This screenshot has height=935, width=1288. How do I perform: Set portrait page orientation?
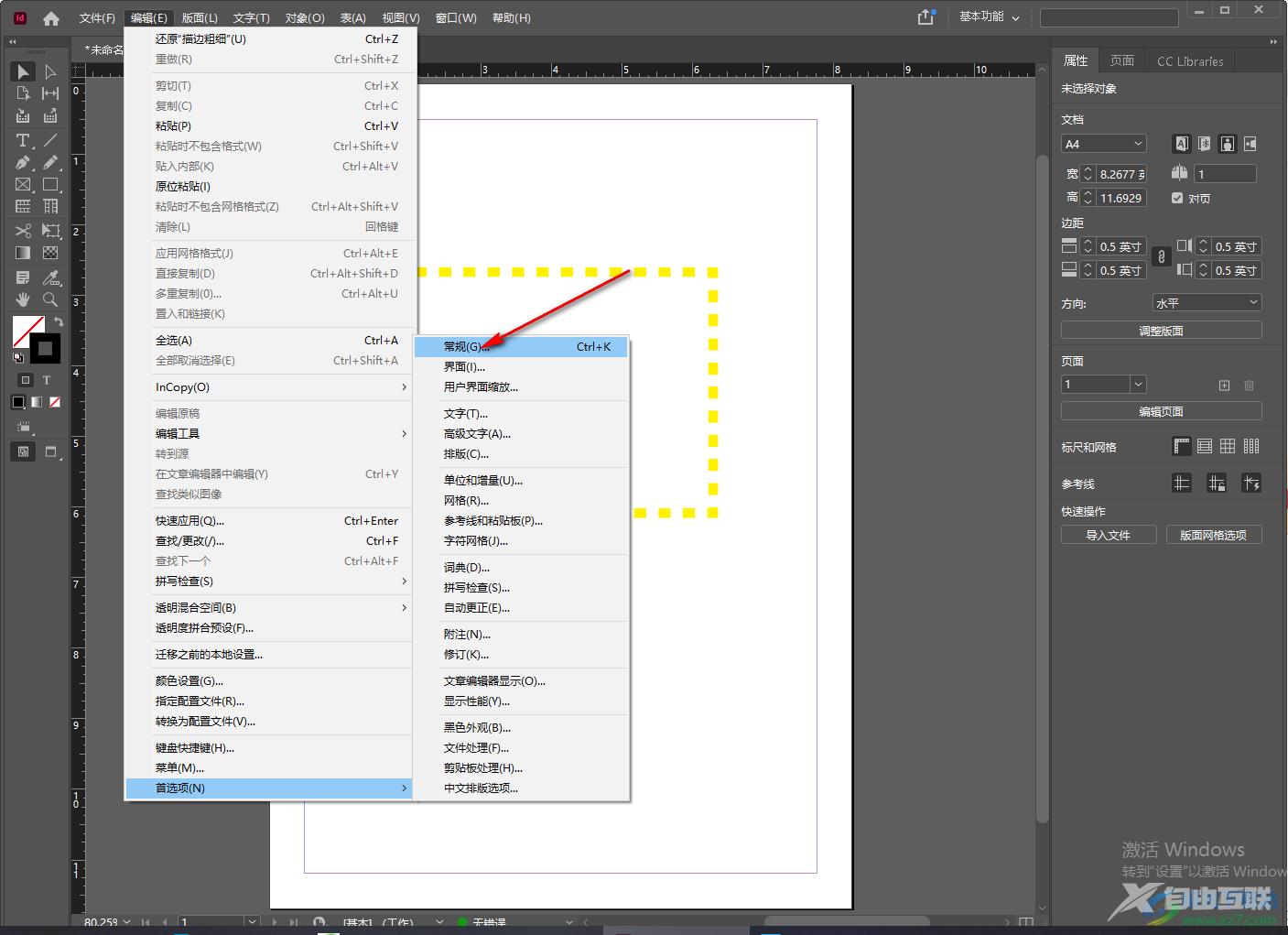(1228, 144)
